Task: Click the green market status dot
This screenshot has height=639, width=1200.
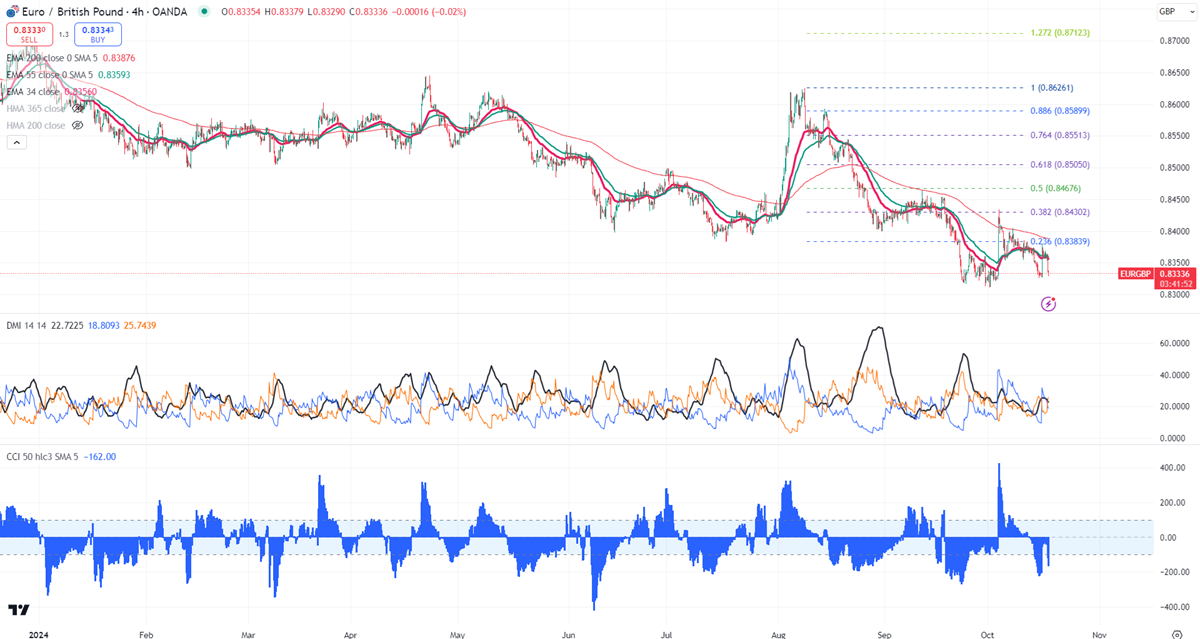Action: point(204,12)
